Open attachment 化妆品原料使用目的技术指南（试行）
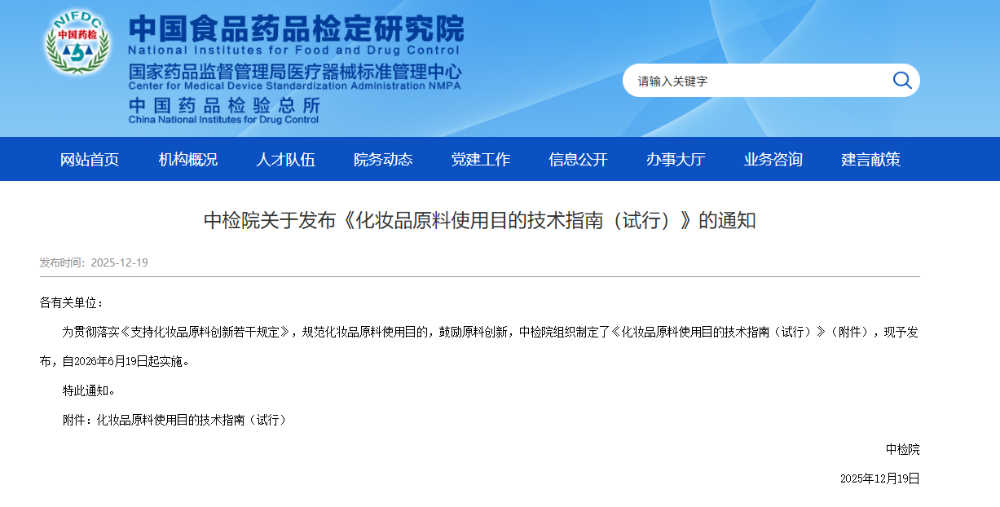Viewport: 1000px width, 507px height. click(x=191, y=420)
